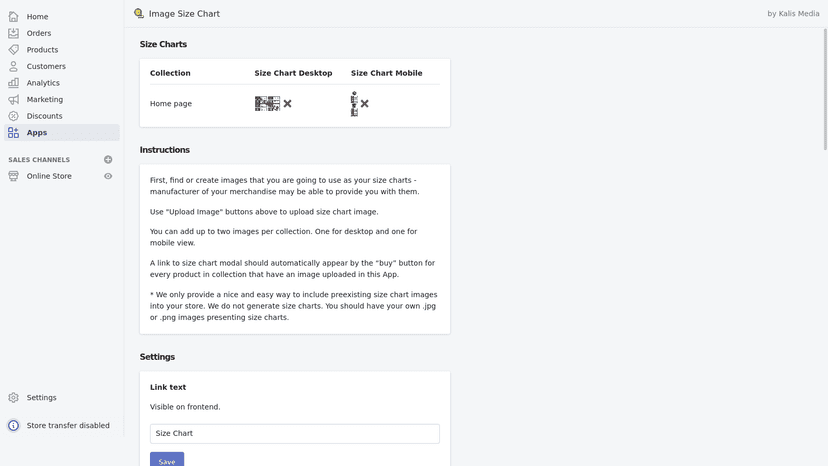View online store via eye icon

(108, 176)
